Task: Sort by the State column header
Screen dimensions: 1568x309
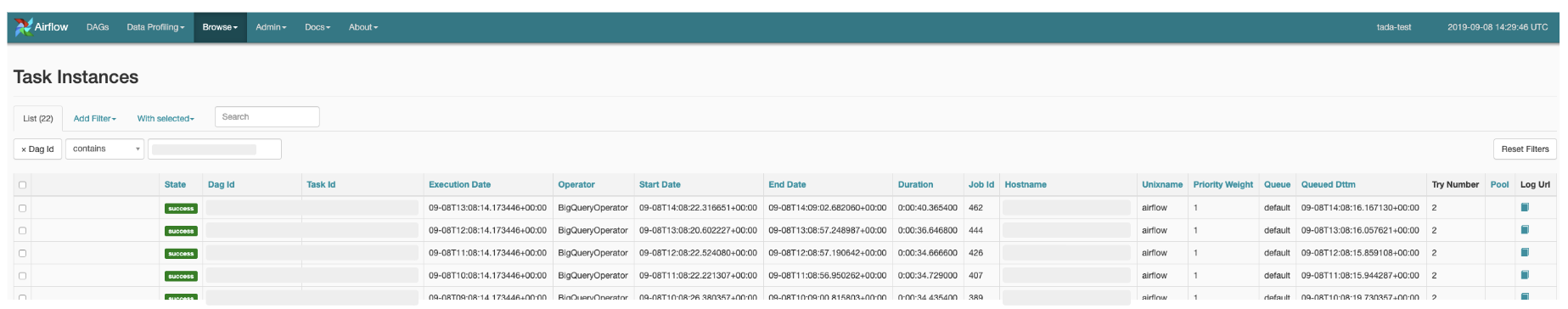Action: [x=175, y=184]
